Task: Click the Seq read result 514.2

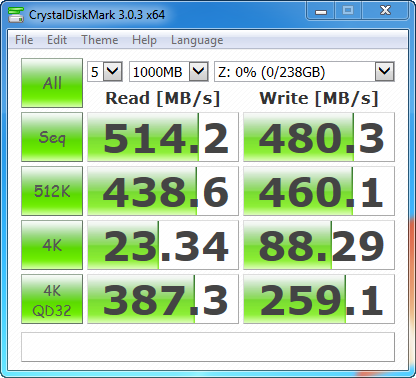Action: pos(163,137)
